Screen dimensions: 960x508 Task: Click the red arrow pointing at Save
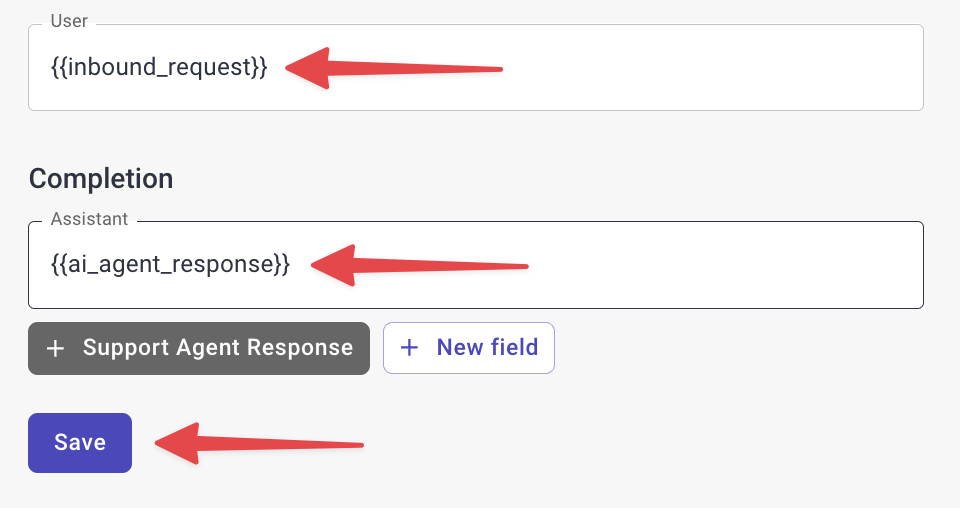[260, 441]
